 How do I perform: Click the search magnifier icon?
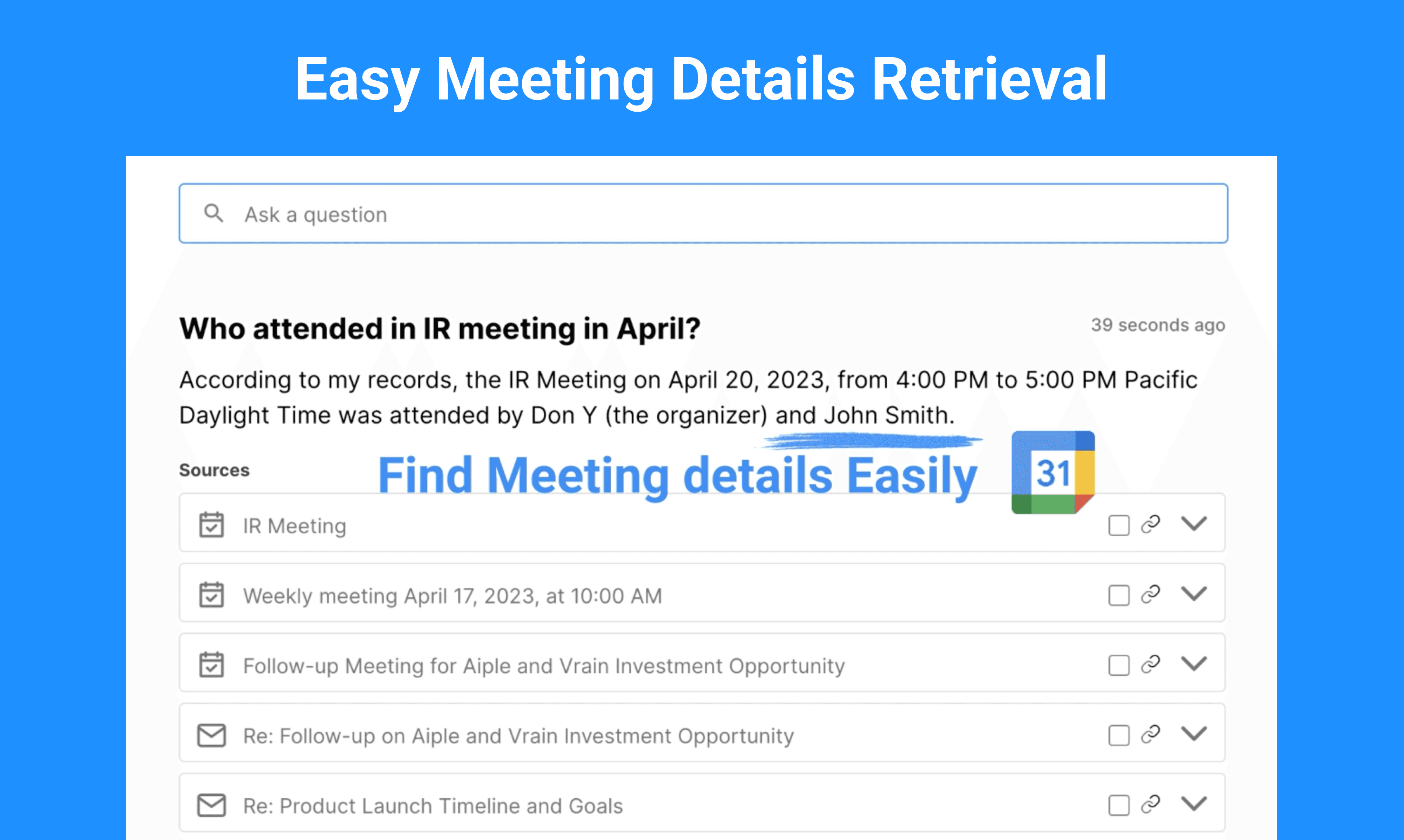pyautogui.click(x=213, y=213)
